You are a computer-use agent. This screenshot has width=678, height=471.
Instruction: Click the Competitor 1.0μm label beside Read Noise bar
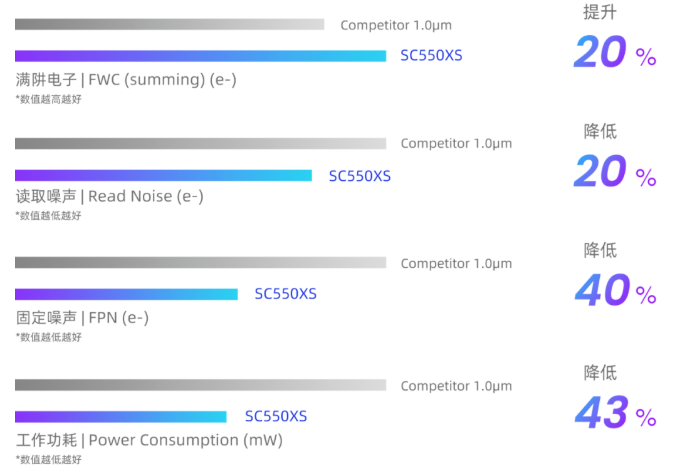click(x=456, y=143)
